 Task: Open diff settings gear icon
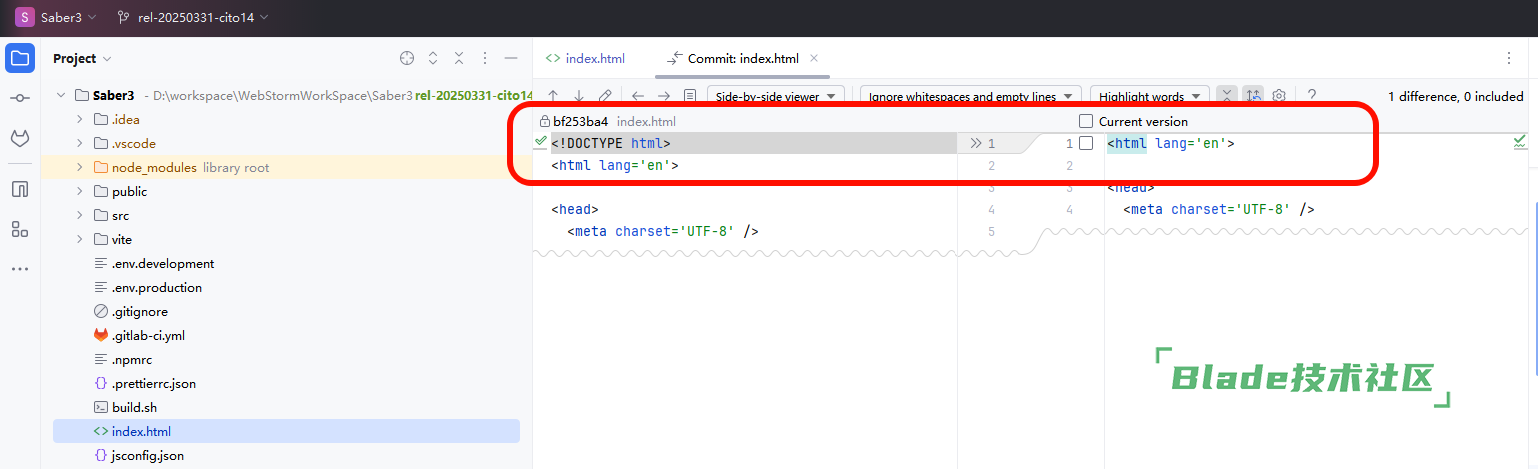(x=1279, y=96)
